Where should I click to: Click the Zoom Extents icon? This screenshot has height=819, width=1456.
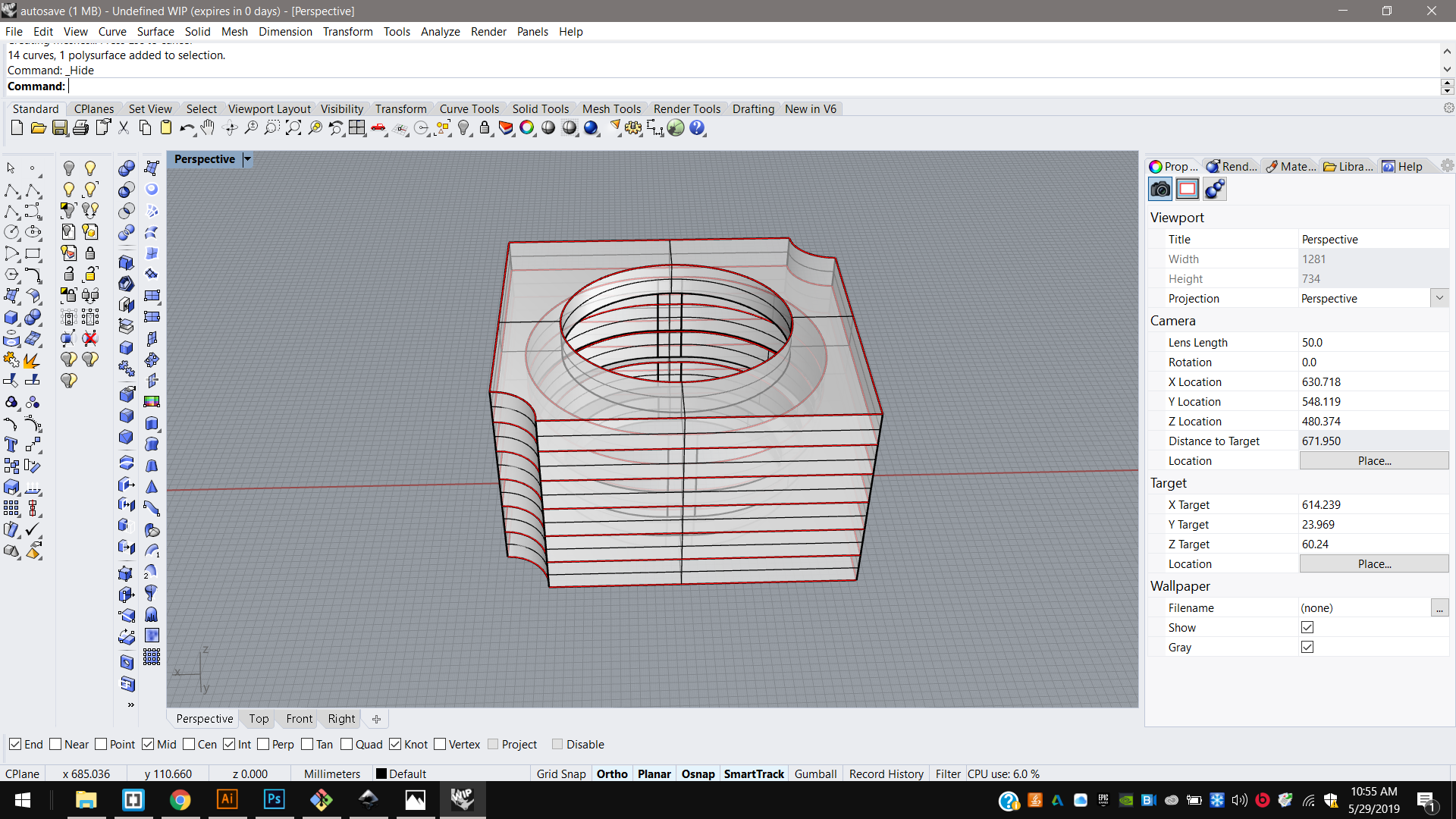point(293,128)
